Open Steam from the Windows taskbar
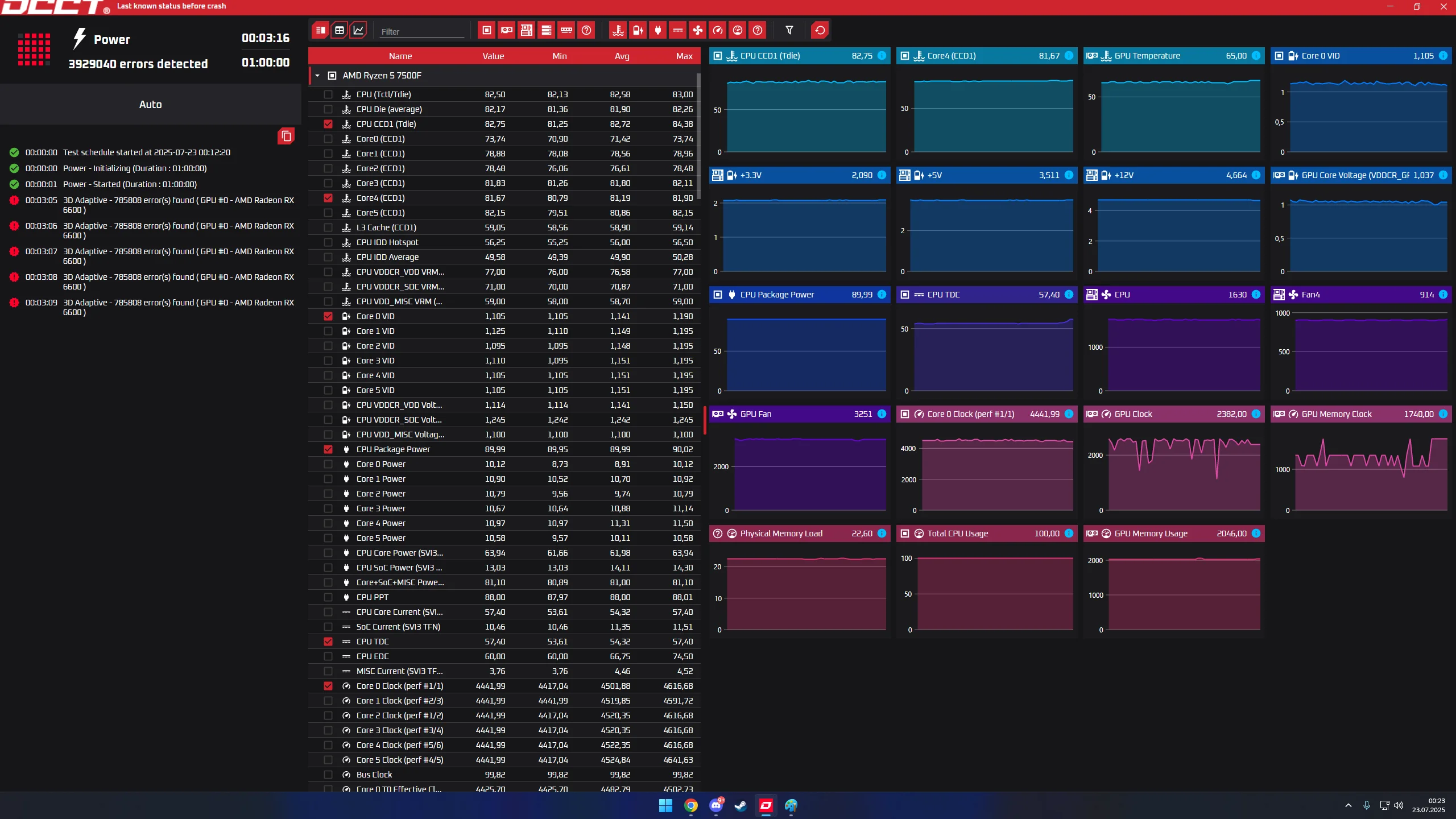 click(741, 805)
